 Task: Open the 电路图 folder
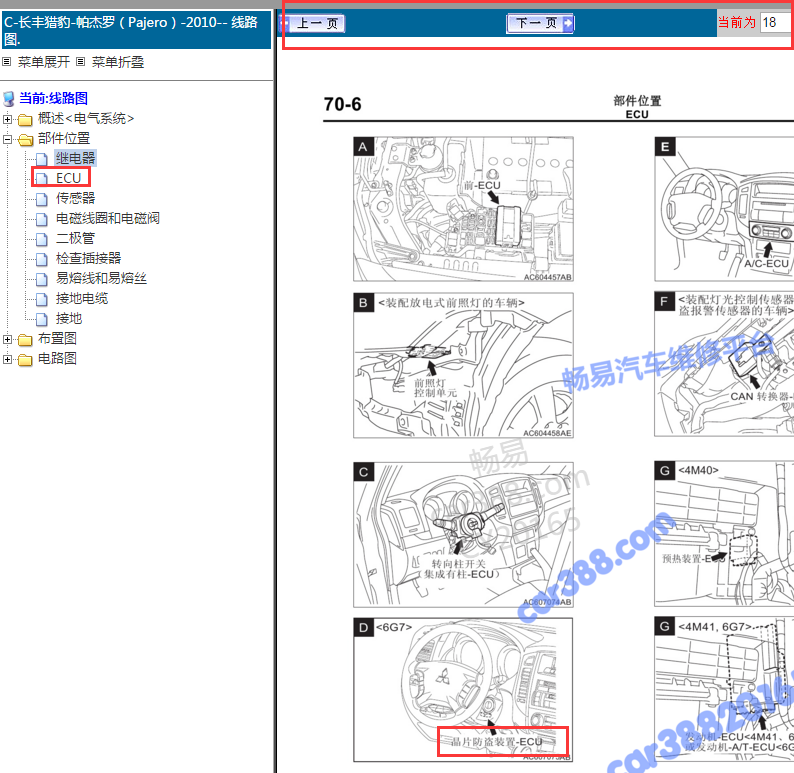click(x=57, y=358)
